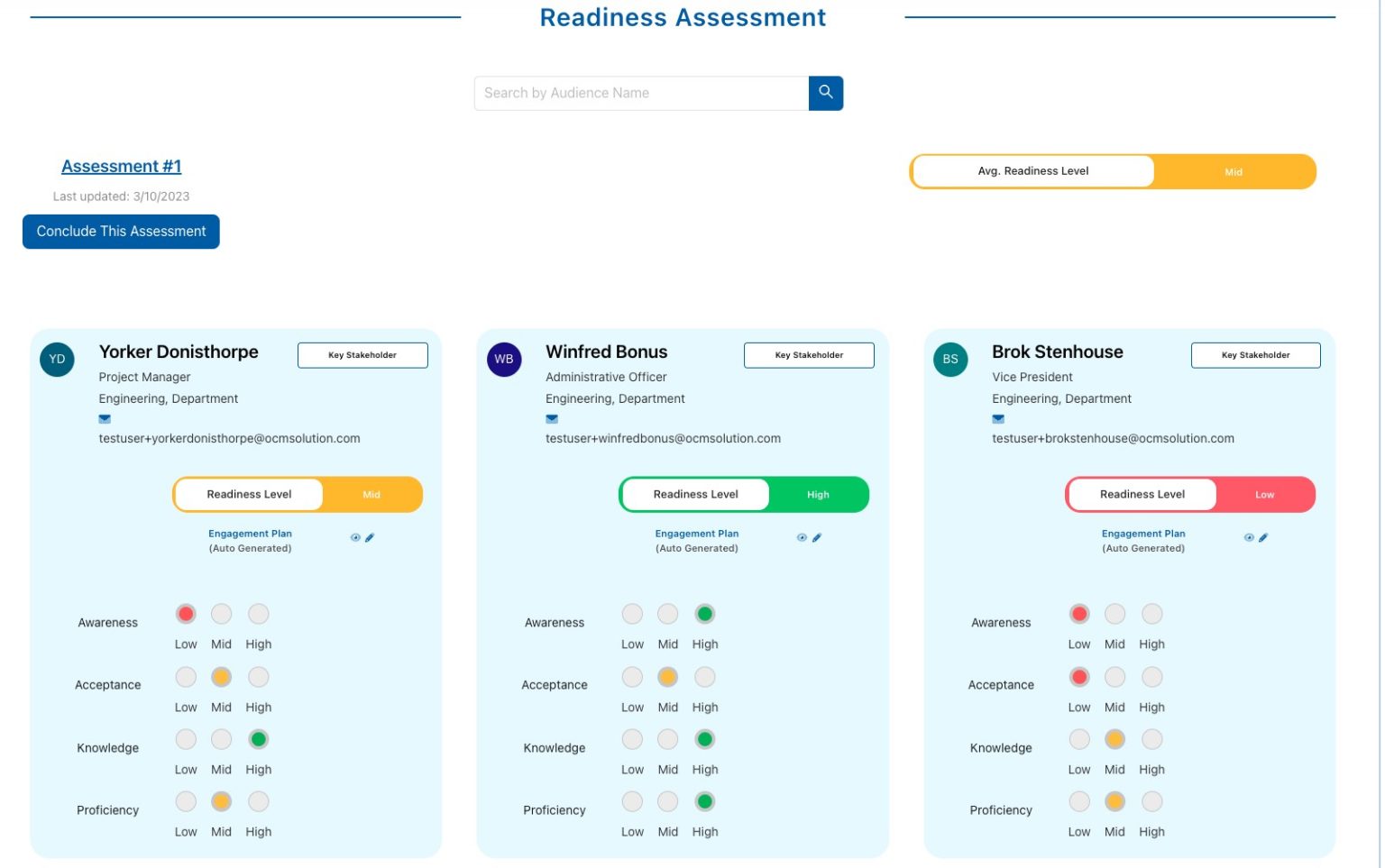1385x868 pixels.
Task: Open Assessment #1 link
Action: 121,166
